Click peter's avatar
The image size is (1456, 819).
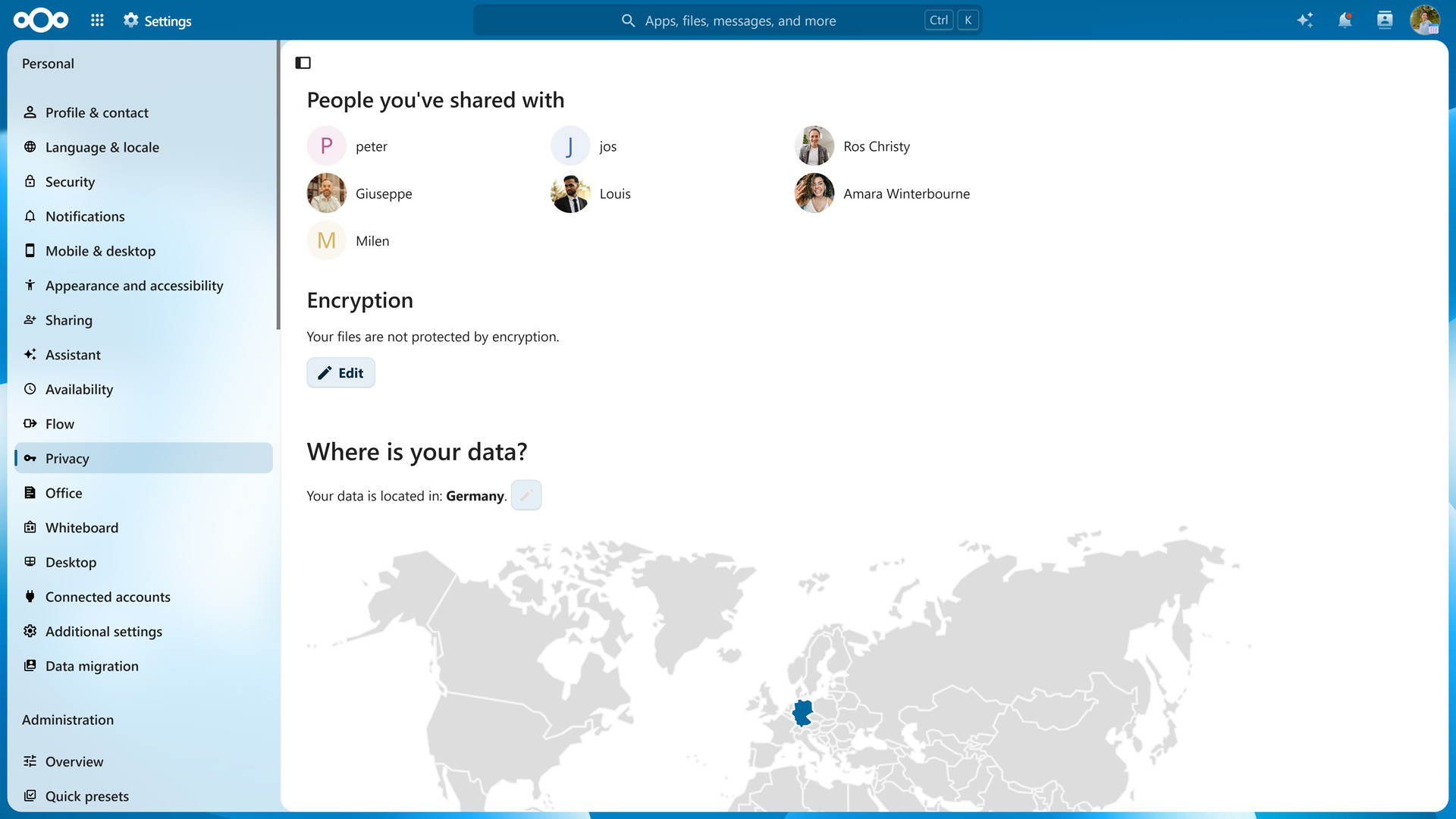tap(327, 146)
